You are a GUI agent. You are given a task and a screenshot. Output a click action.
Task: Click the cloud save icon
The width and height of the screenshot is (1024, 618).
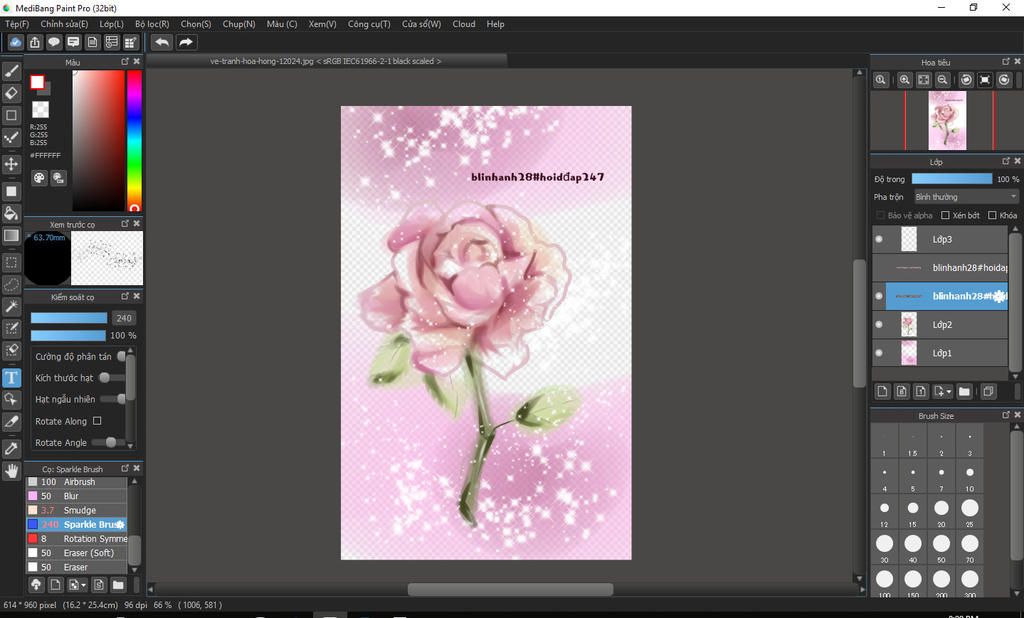click(16, 42)
